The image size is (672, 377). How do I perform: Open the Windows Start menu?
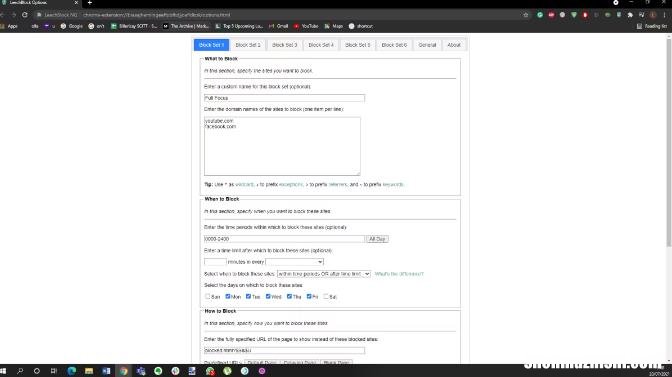coord(3,371)
